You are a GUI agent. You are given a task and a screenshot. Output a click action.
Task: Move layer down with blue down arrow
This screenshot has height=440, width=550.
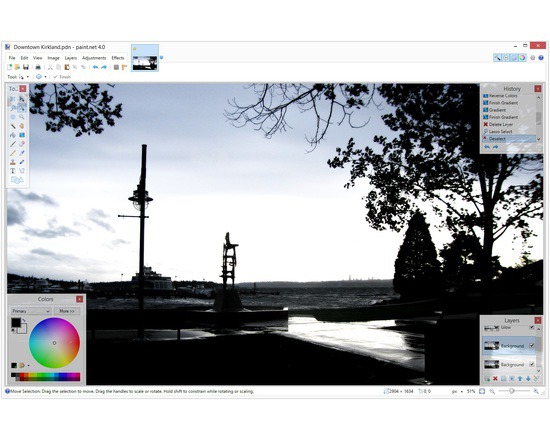pyautogui.click(x=528, y=379)
